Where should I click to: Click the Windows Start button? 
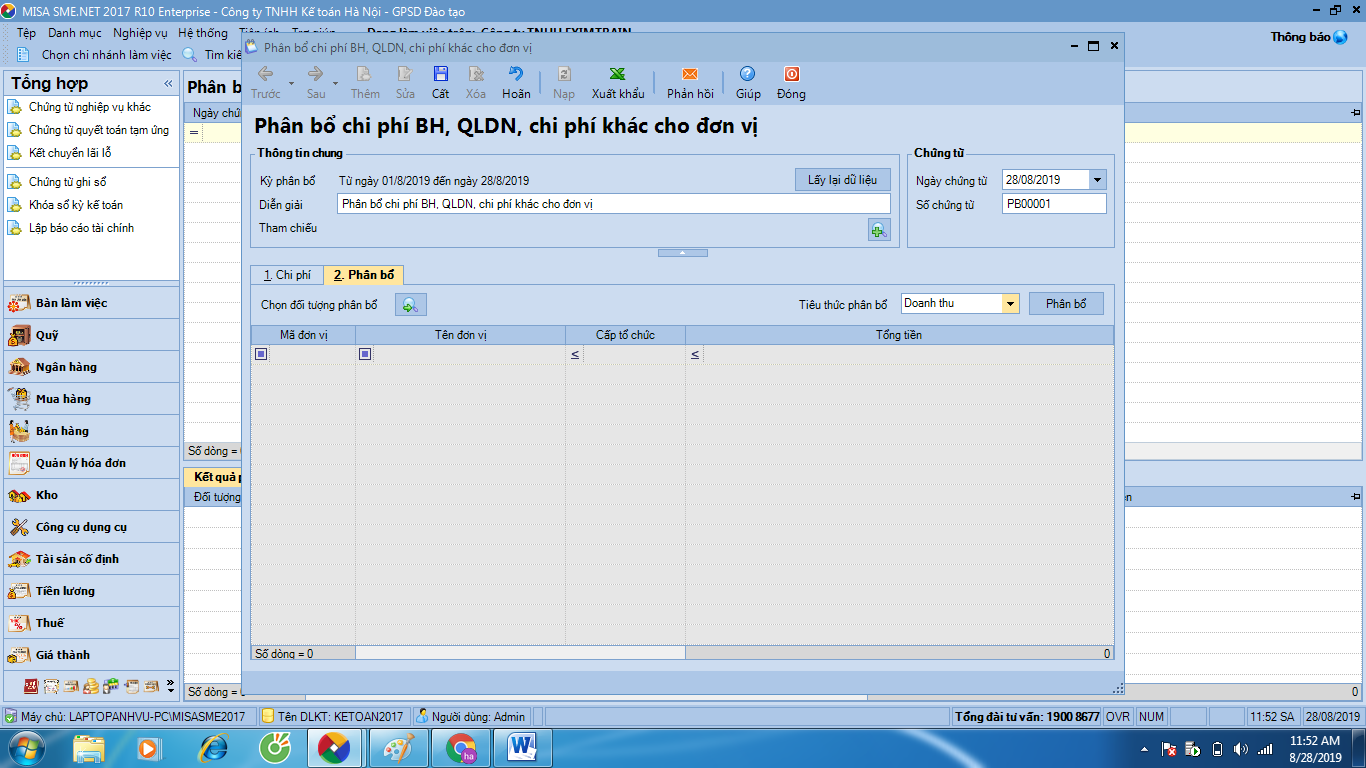27,748
